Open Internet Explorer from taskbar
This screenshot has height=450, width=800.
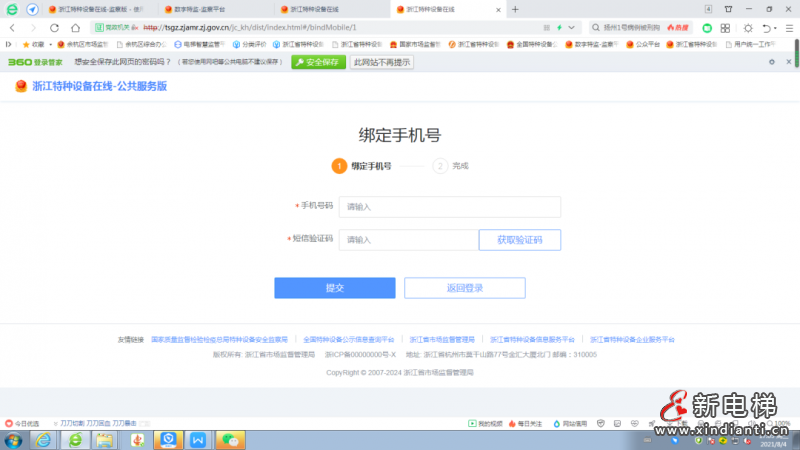click(x=44, y=440)
